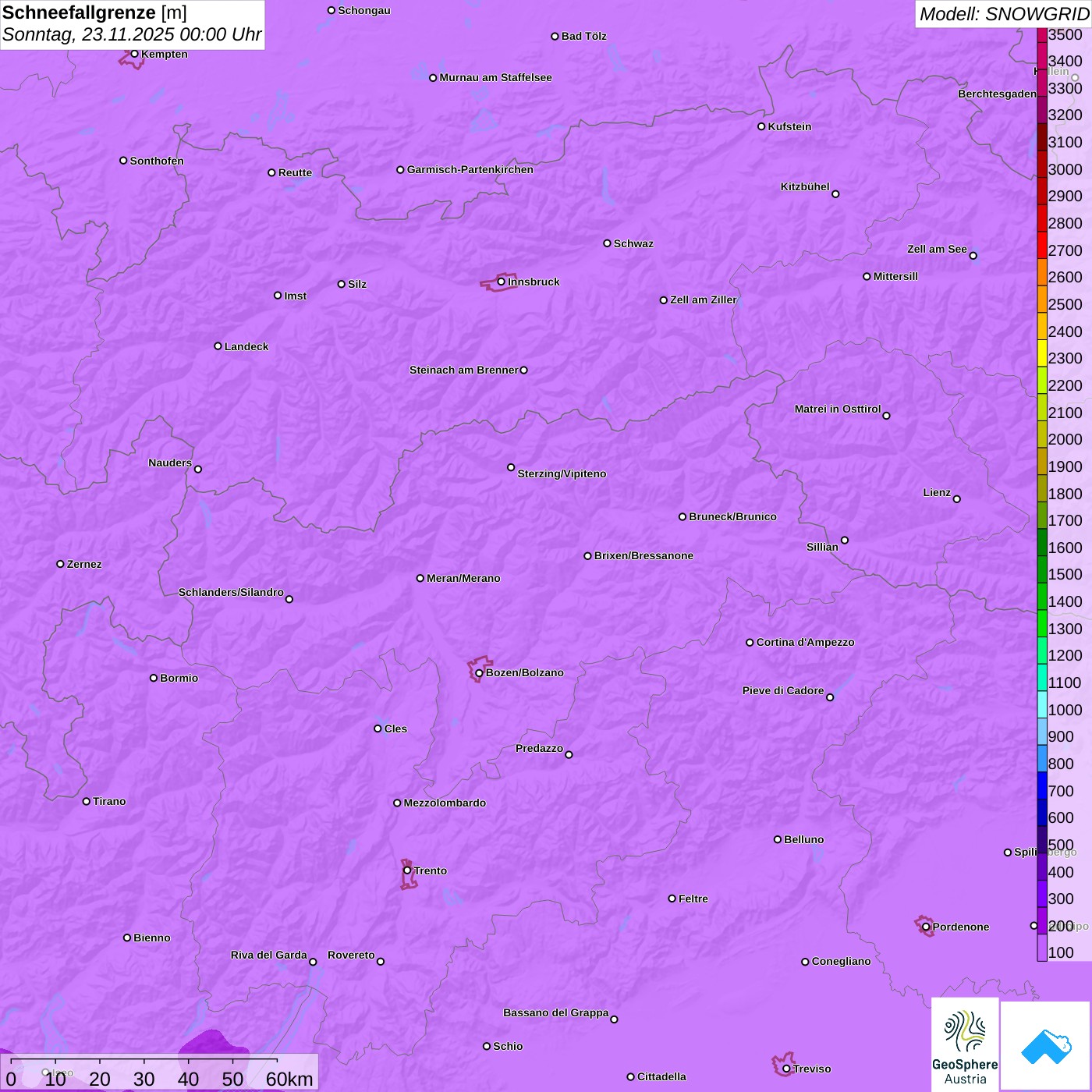Select the Pordenone city marker
The width and height of the screenshot is (1092, 1092).
(x=926, y=927)
